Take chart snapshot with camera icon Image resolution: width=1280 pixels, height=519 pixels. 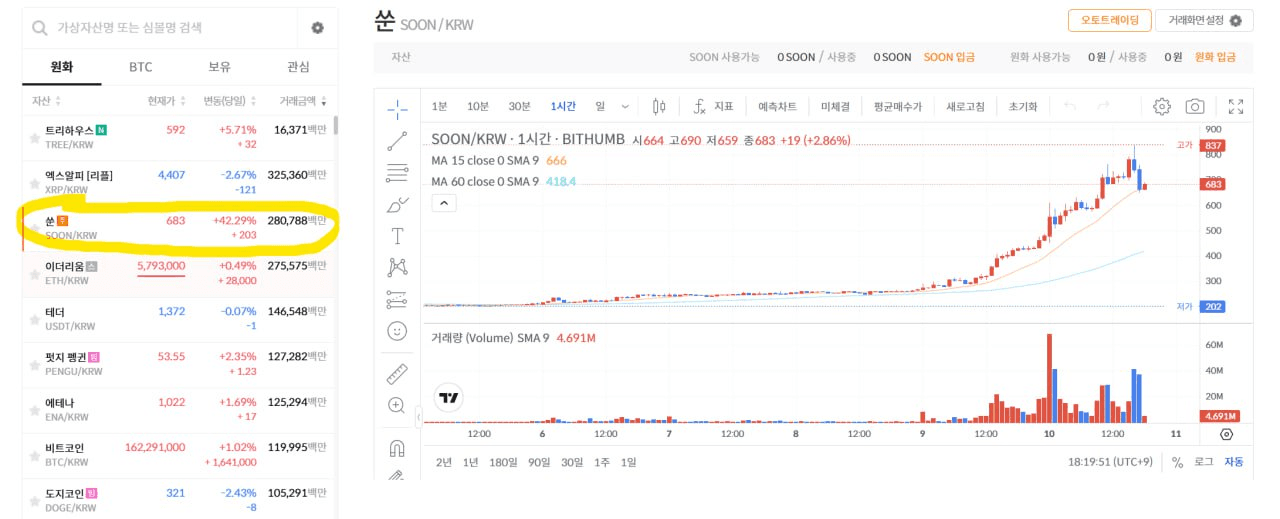(1195, 106)
